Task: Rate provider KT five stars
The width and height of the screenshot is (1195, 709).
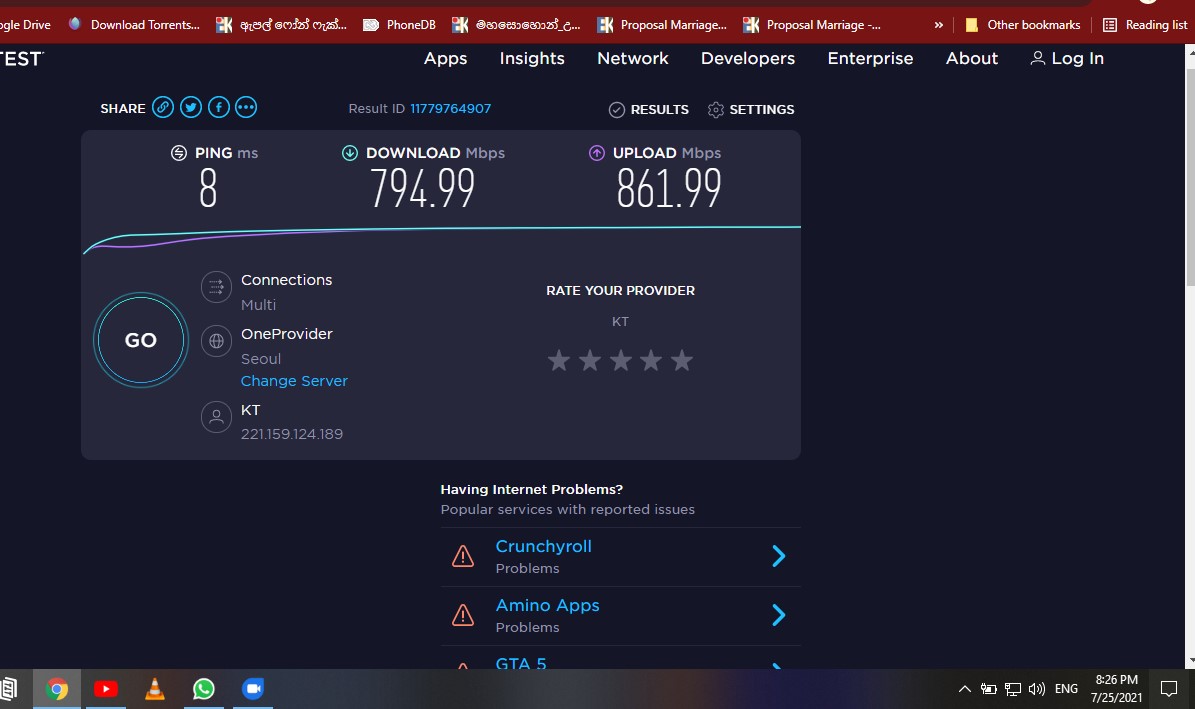Action: pyautogui.click(x=681, y=360)
